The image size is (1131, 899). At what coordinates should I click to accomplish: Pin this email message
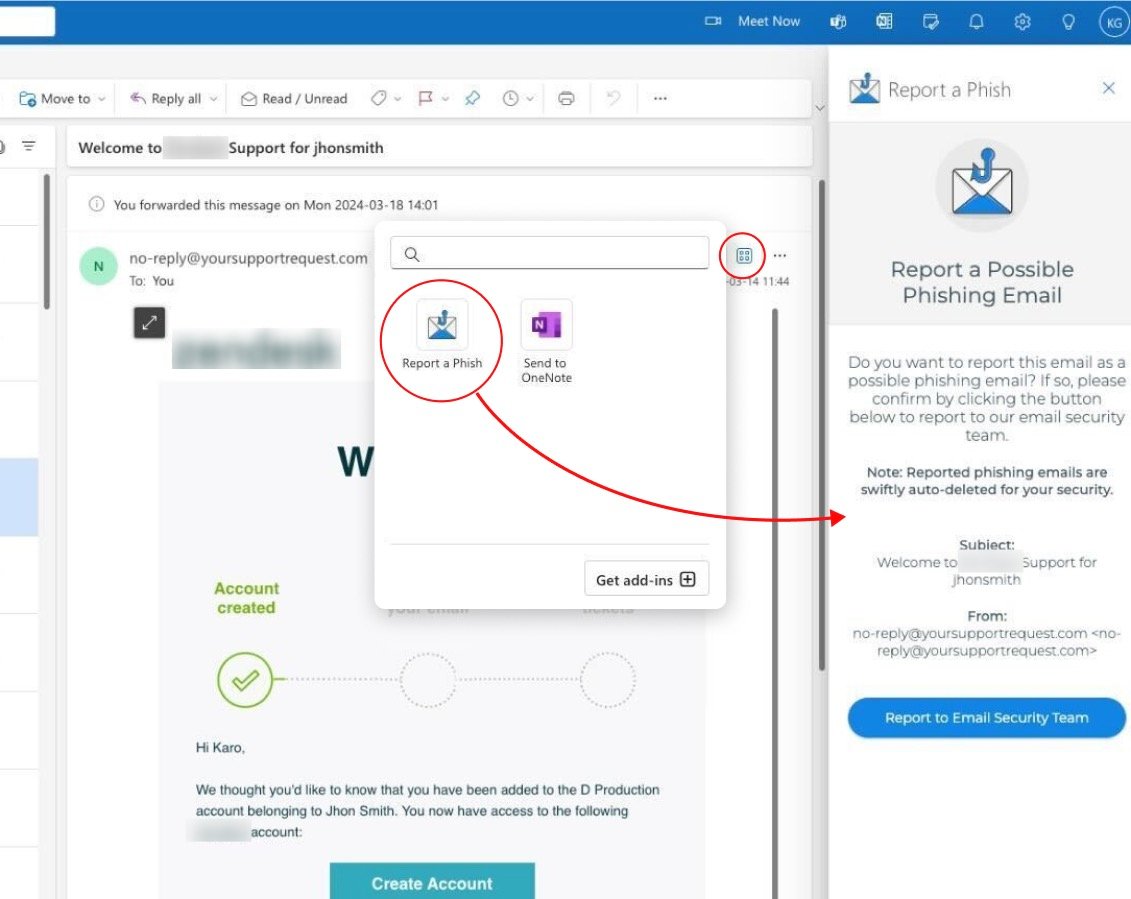coord(472,98)
